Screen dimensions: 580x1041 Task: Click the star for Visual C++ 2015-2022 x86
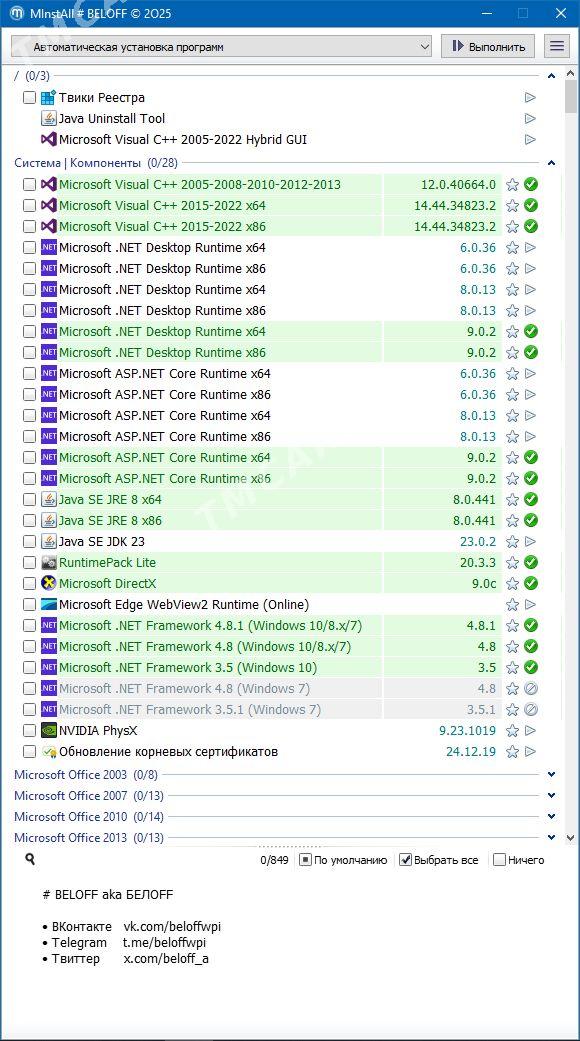pyautogui.click(x=512, y=226)
